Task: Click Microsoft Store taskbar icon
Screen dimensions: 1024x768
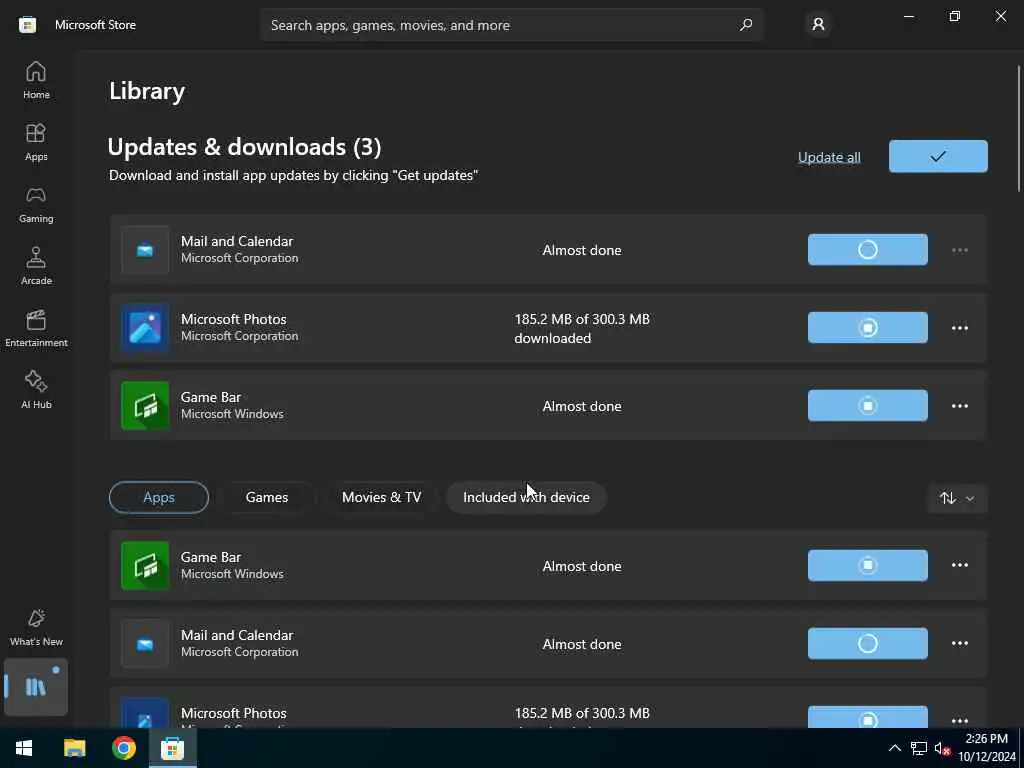Action: pyautogui.click(x=172, y=748)
